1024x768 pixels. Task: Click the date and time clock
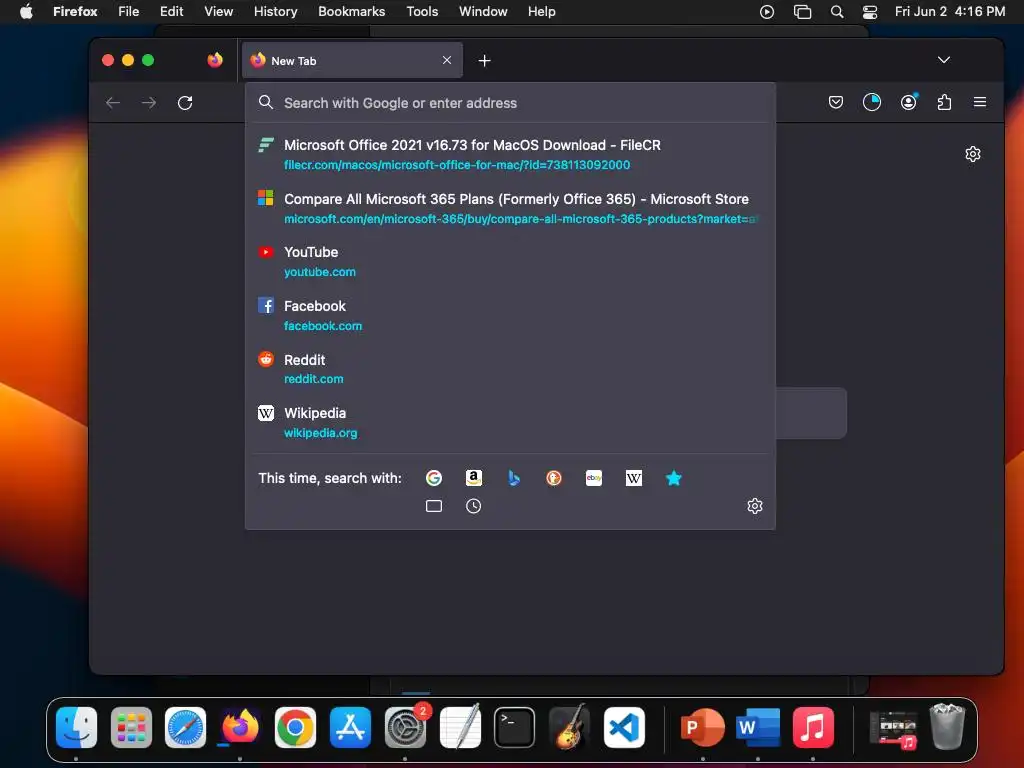pos(950,11)
